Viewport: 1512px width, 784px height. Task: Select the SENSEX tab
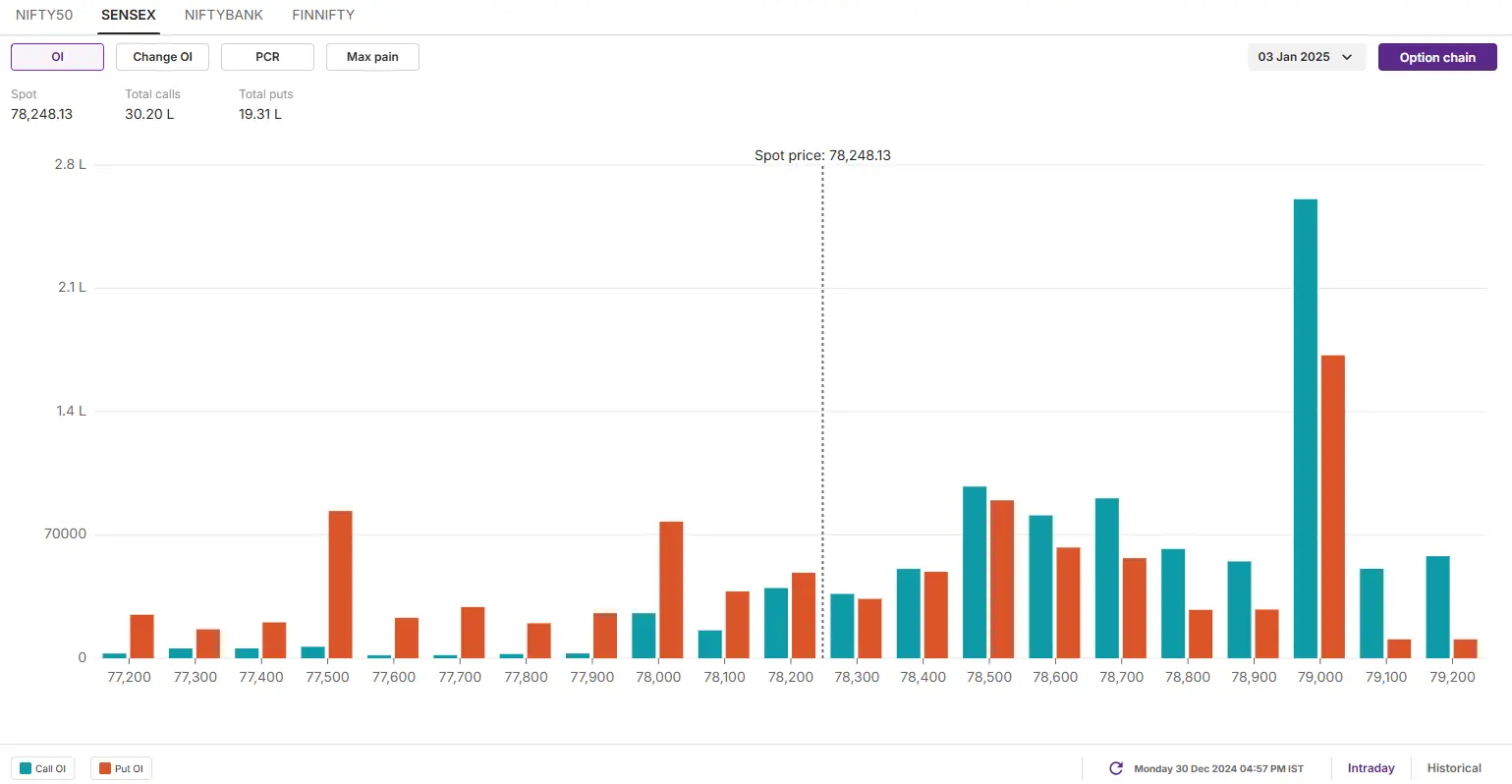pyautogui.click(x=129, y=15)
